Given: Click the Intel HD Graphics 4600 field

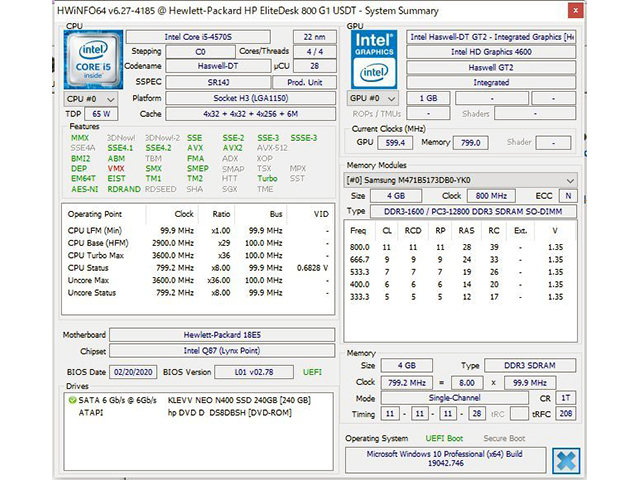Looking at the screenshot, I should [x=491, y=52].
